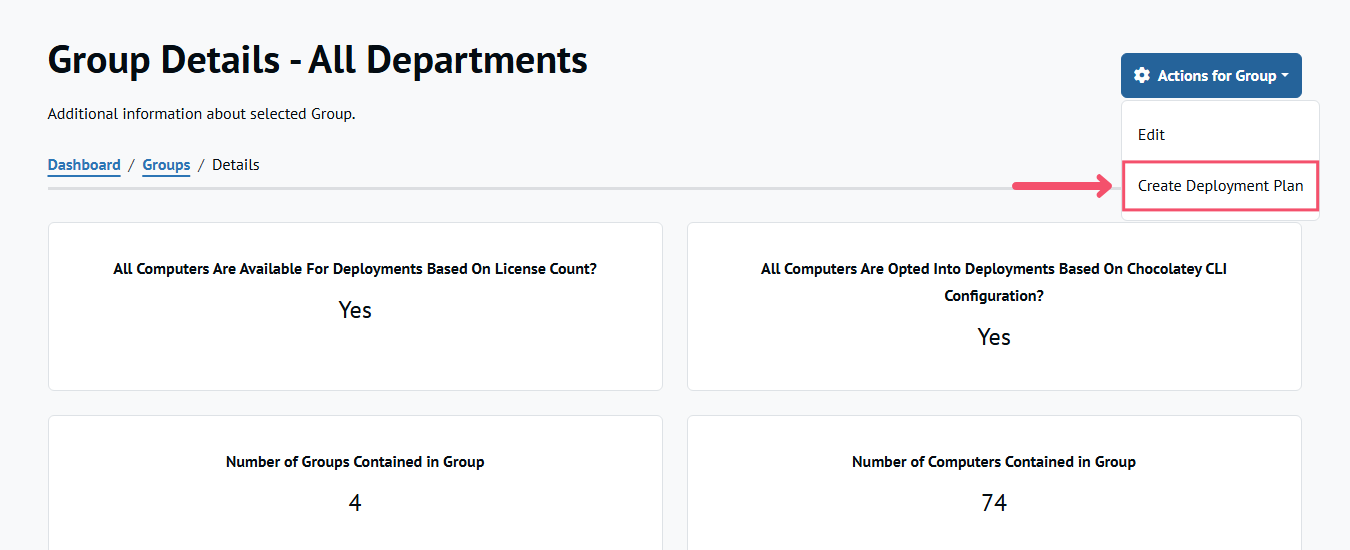This screenshot has width=1350, height=550.
Task: Click the computers count value 74
Action: 994,502
